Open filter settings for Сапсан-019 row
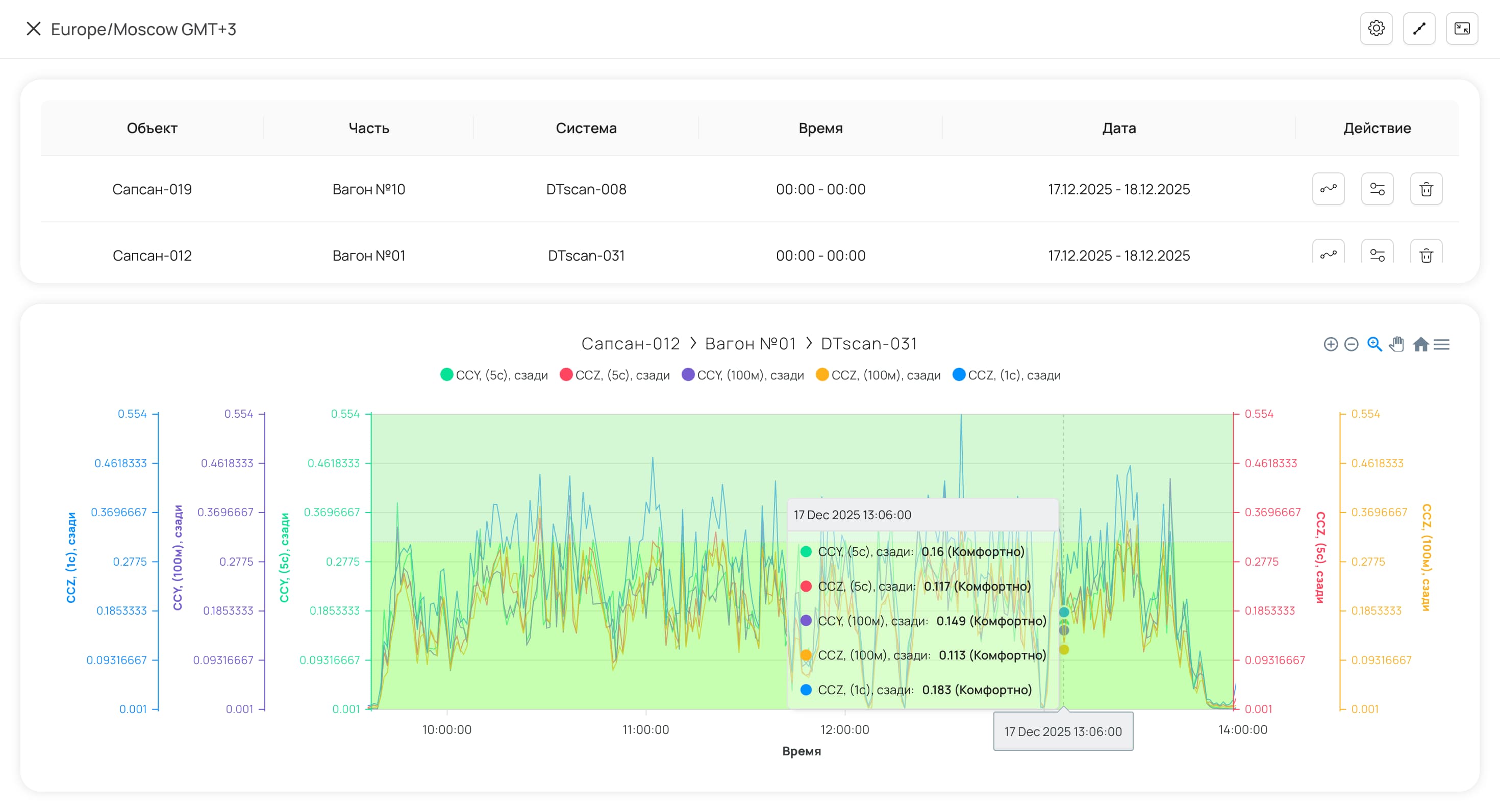Image resolution: width=1500 pixels, height=812 pixels. tap(1377, 189)
